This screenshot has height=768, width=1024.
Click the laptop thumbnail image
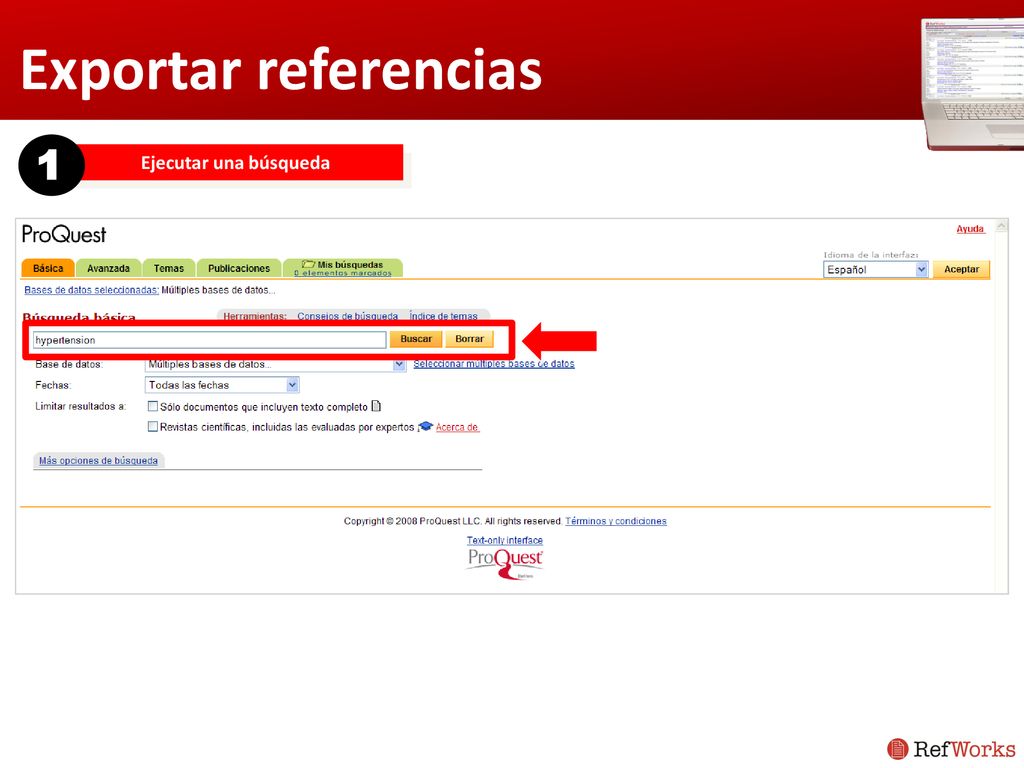tap(972, 84)
